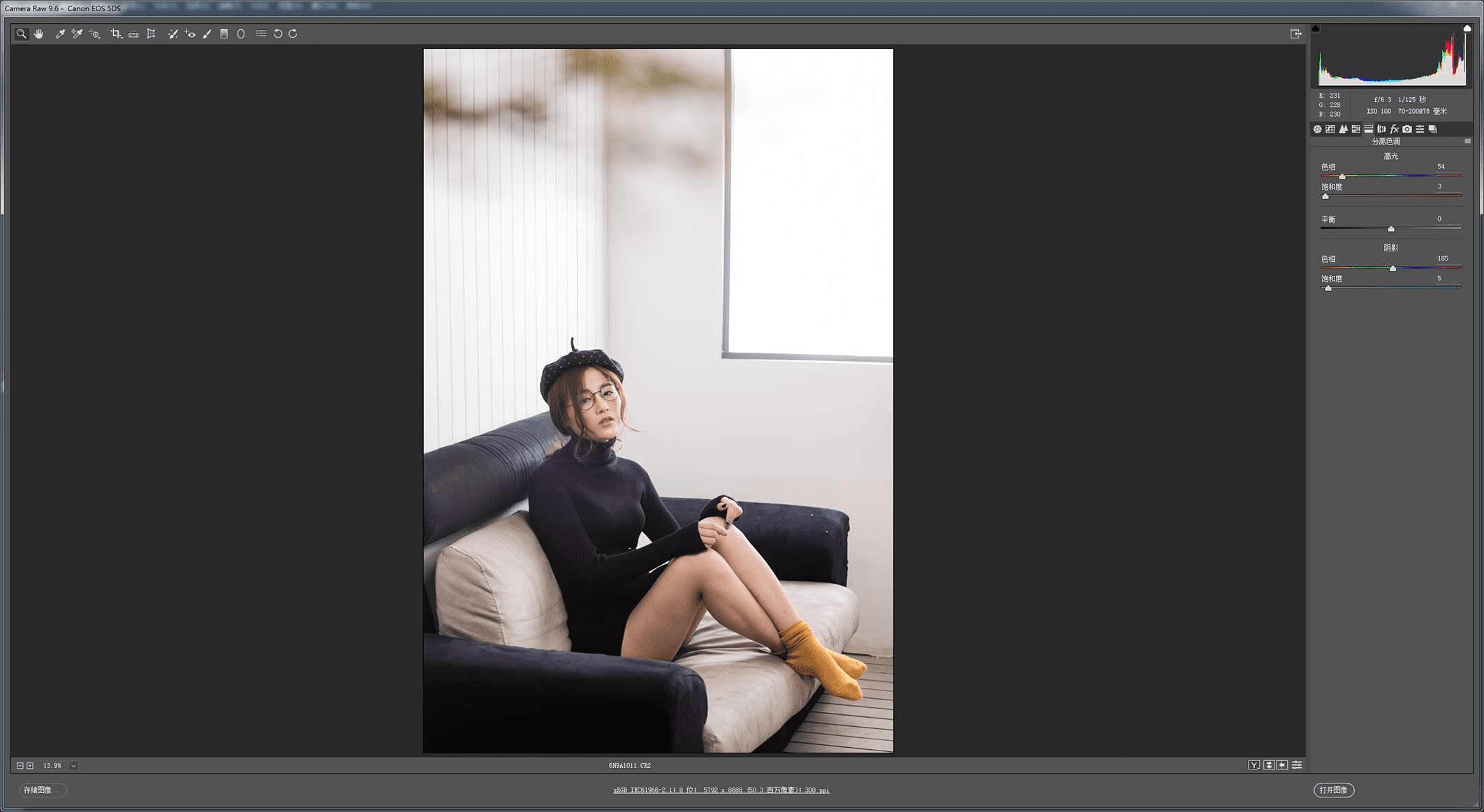Toggle before/after view with Y button

(x=1254, y=765)
